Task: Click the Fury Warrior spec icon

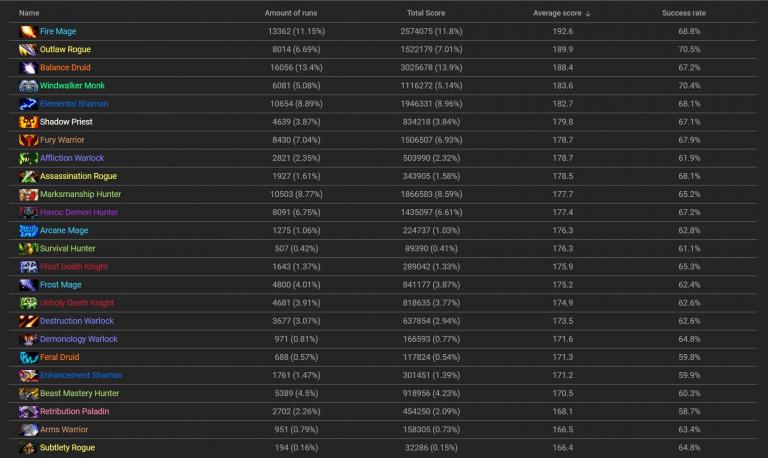Action: (x=28, y=140)
